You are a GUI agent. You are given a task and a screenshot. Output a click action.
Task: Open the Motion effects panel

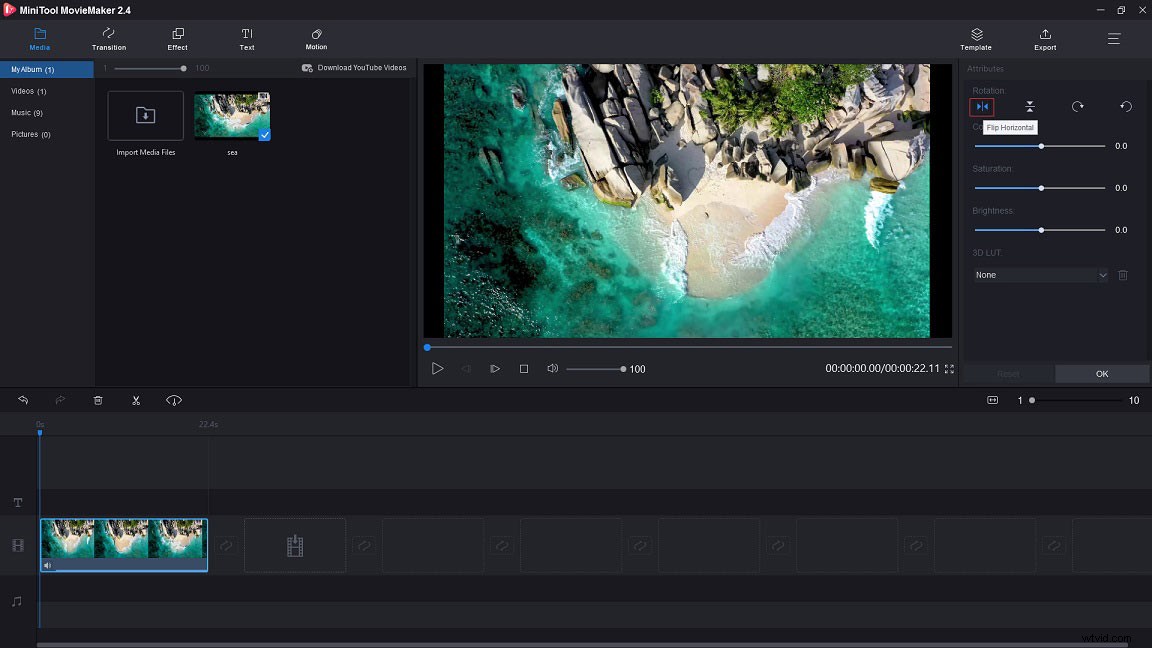click(315, 40)
